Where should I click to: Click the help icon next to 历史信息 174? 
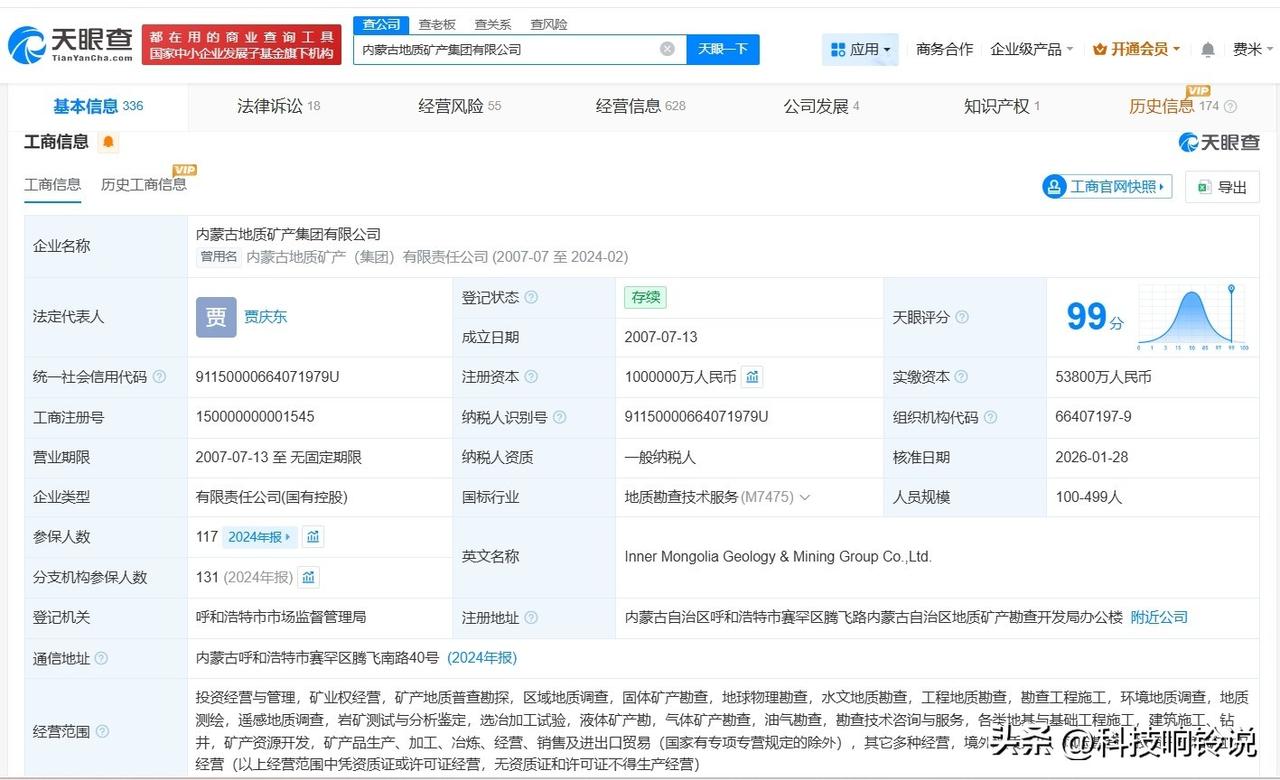coord(1230,107)
